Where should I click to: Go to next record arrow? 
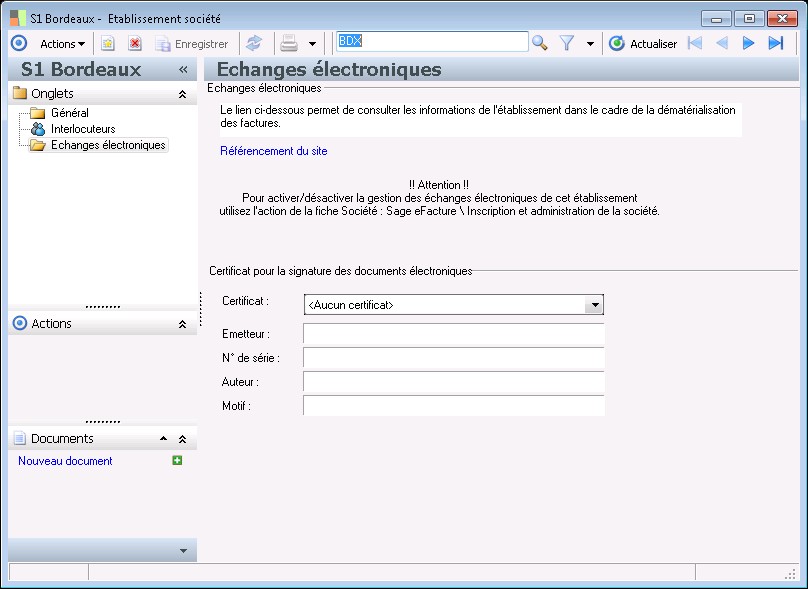(x=749, y=43)
